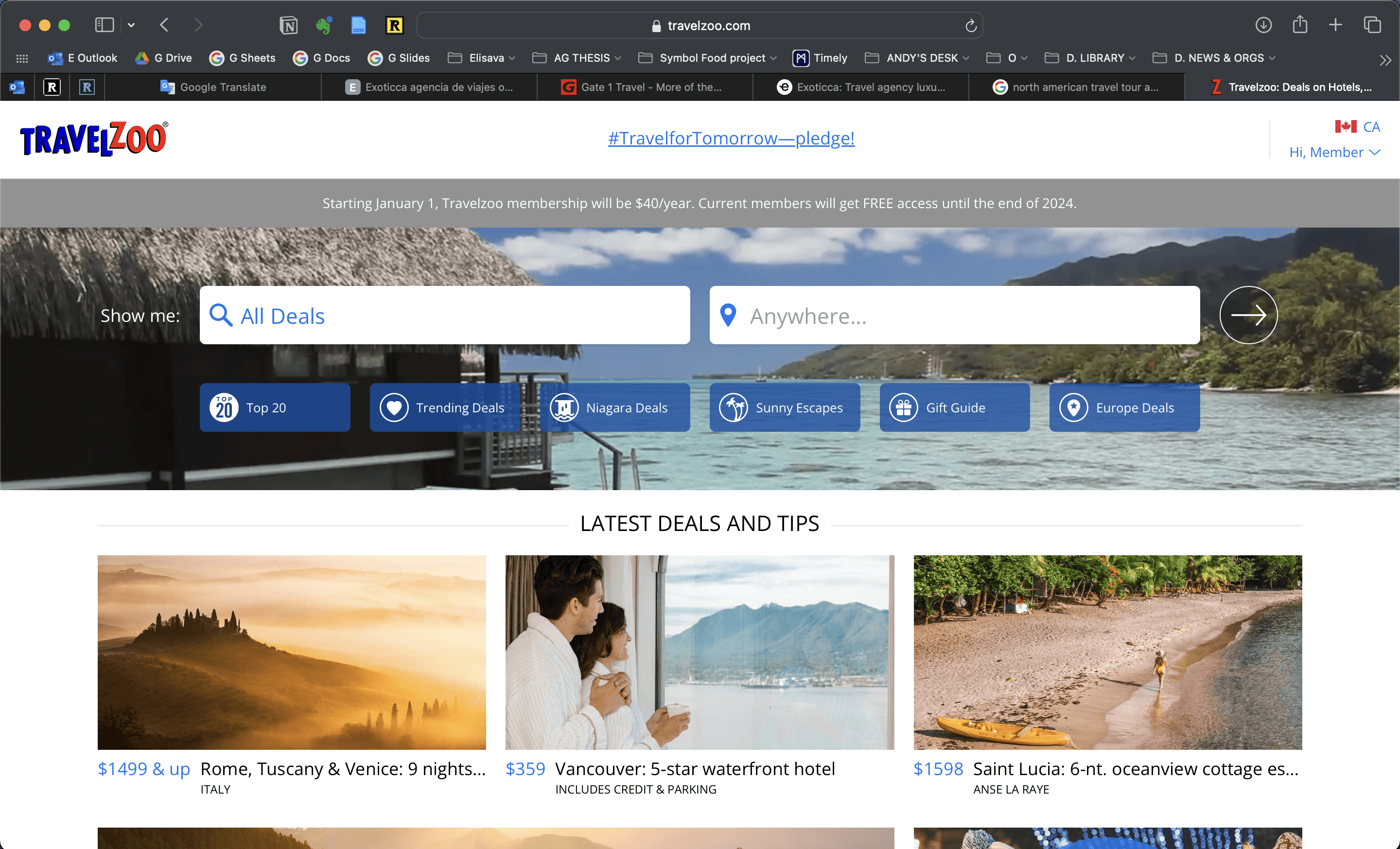1400x849 pixels.
Task: Click the Anywhere destination field
Action: pos(955,315)
